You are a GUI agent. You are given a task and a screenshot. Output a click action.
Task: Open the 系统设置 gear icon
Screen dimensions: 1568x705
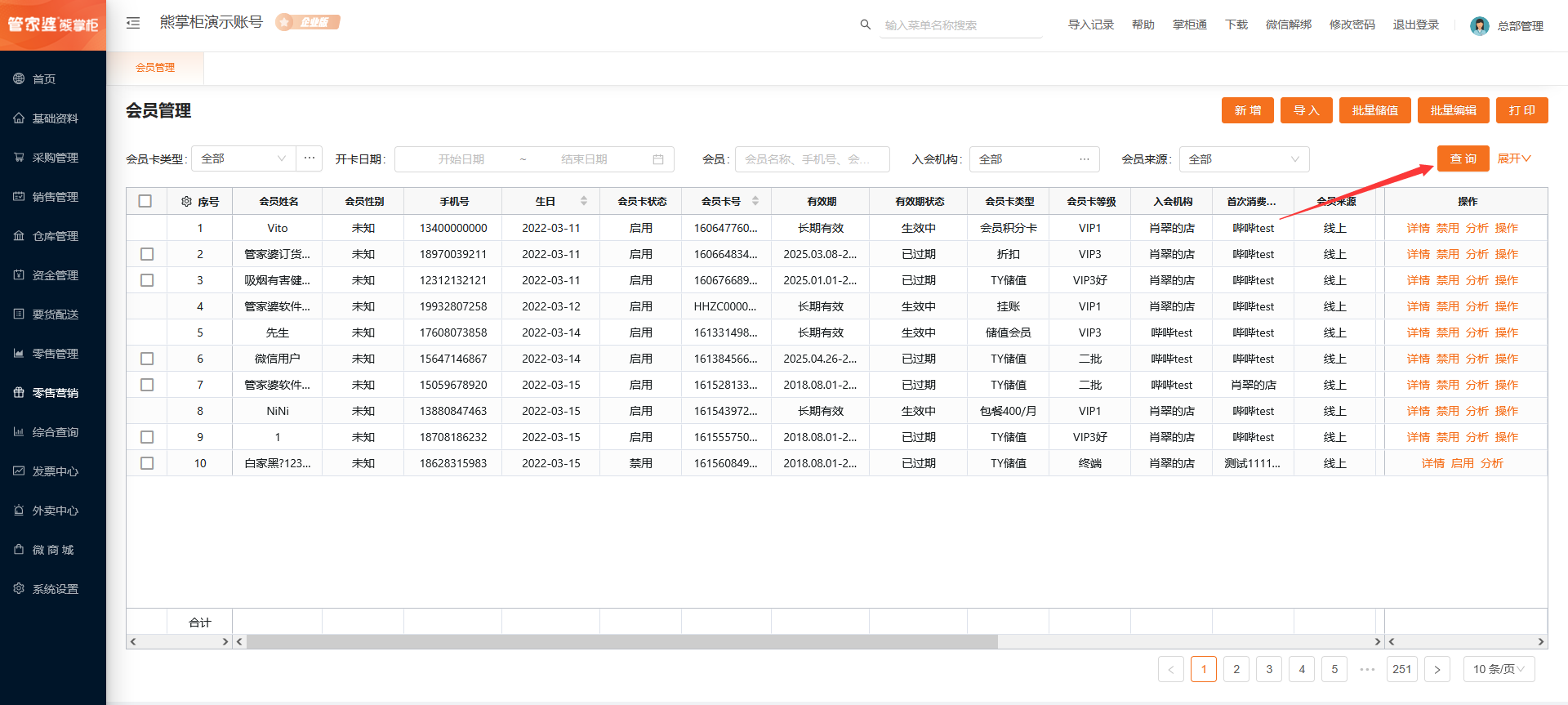[19, 588]
